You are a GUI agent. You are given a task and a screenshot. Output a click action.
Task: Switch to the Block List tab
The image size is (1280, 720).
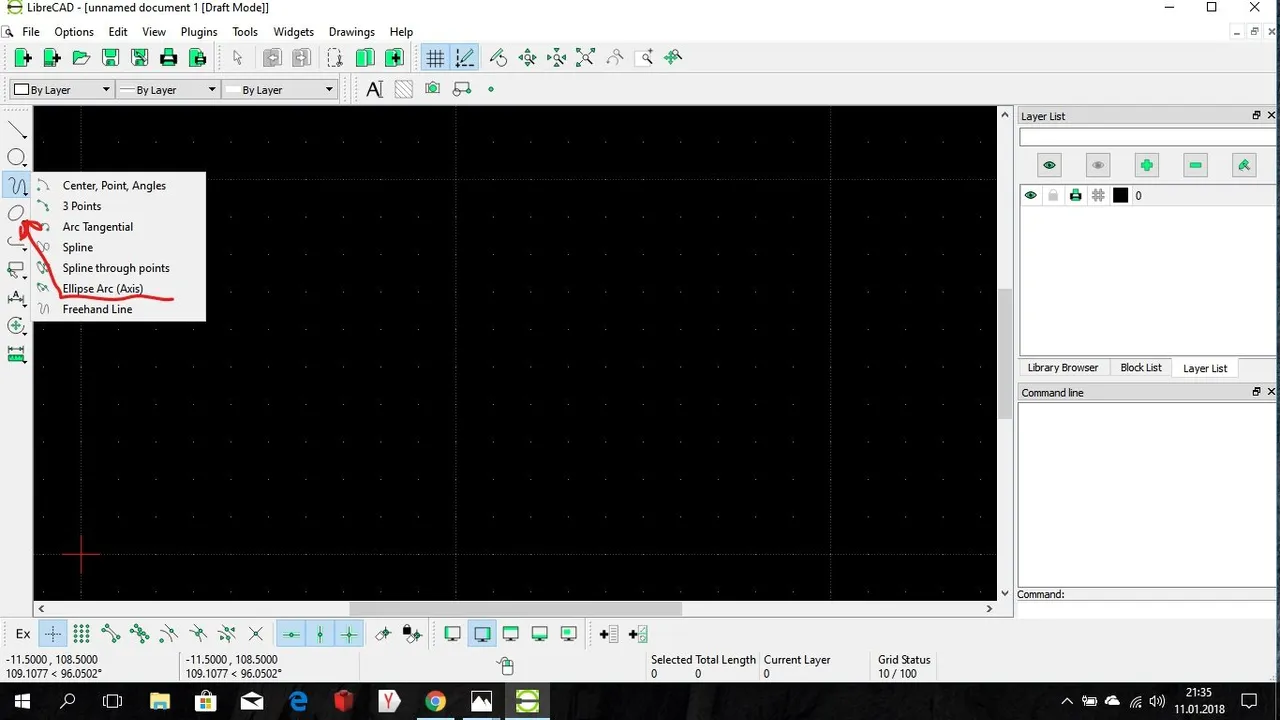tap(1141, 367)
